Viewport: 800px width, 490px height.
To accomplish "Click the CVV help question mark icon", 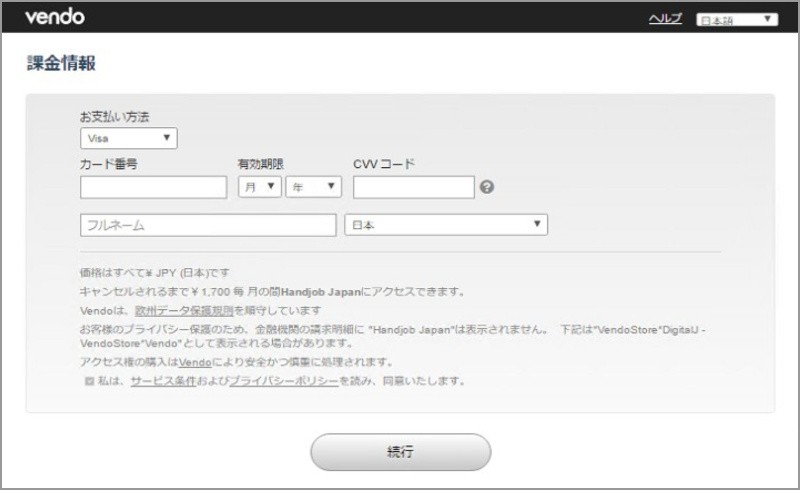I will pos(487,187).
